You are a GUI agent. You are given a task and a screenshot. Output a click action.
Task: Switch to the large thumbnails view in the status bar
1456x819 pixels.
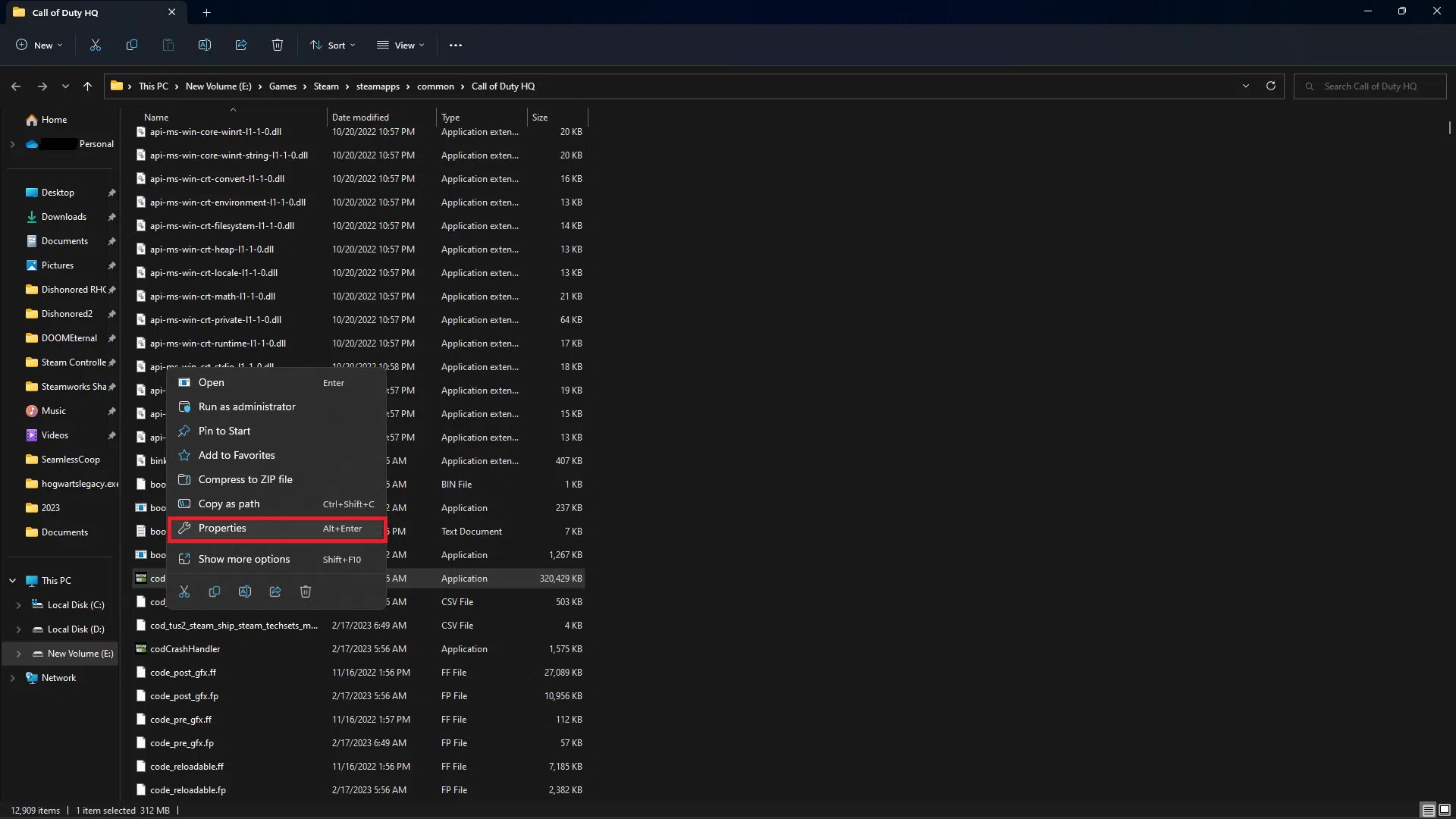1445,810
